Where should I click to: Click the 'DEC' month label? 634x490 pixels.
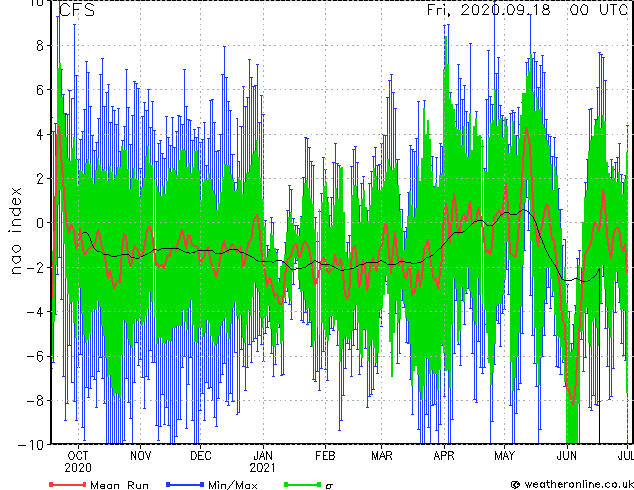click(201, 456)
